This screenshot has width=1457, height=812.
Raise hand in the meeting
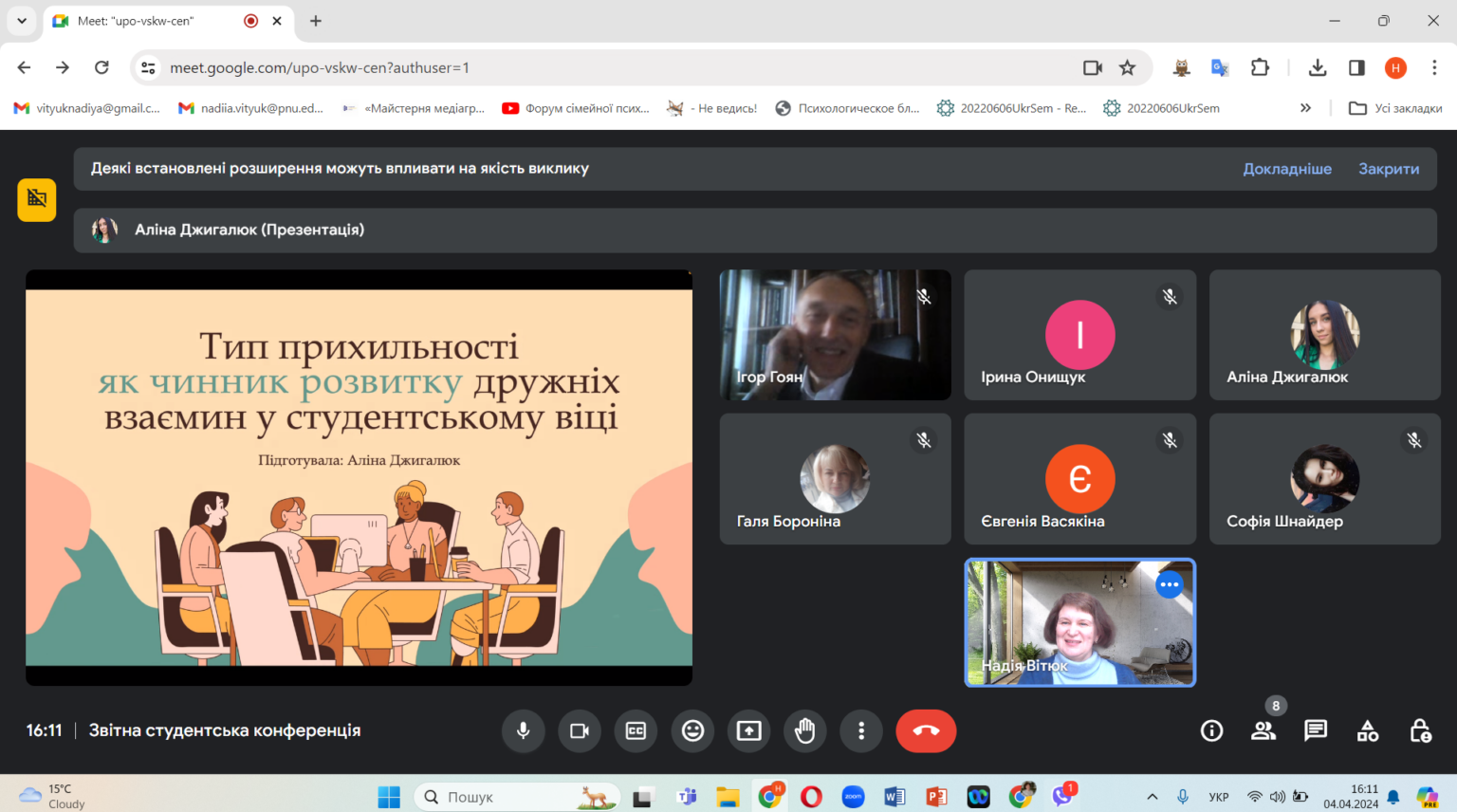click(x=804, y=730)
